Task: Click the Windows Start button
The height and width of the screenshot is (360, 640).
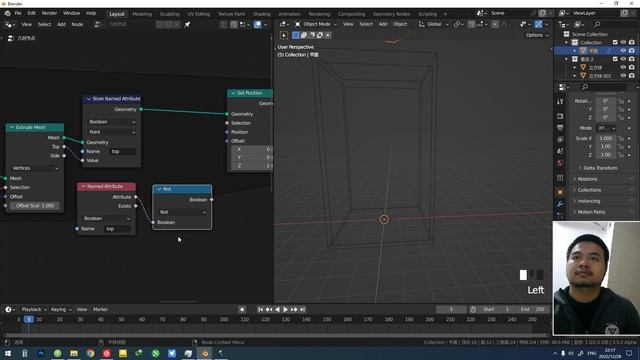Action: click(8, 353)
